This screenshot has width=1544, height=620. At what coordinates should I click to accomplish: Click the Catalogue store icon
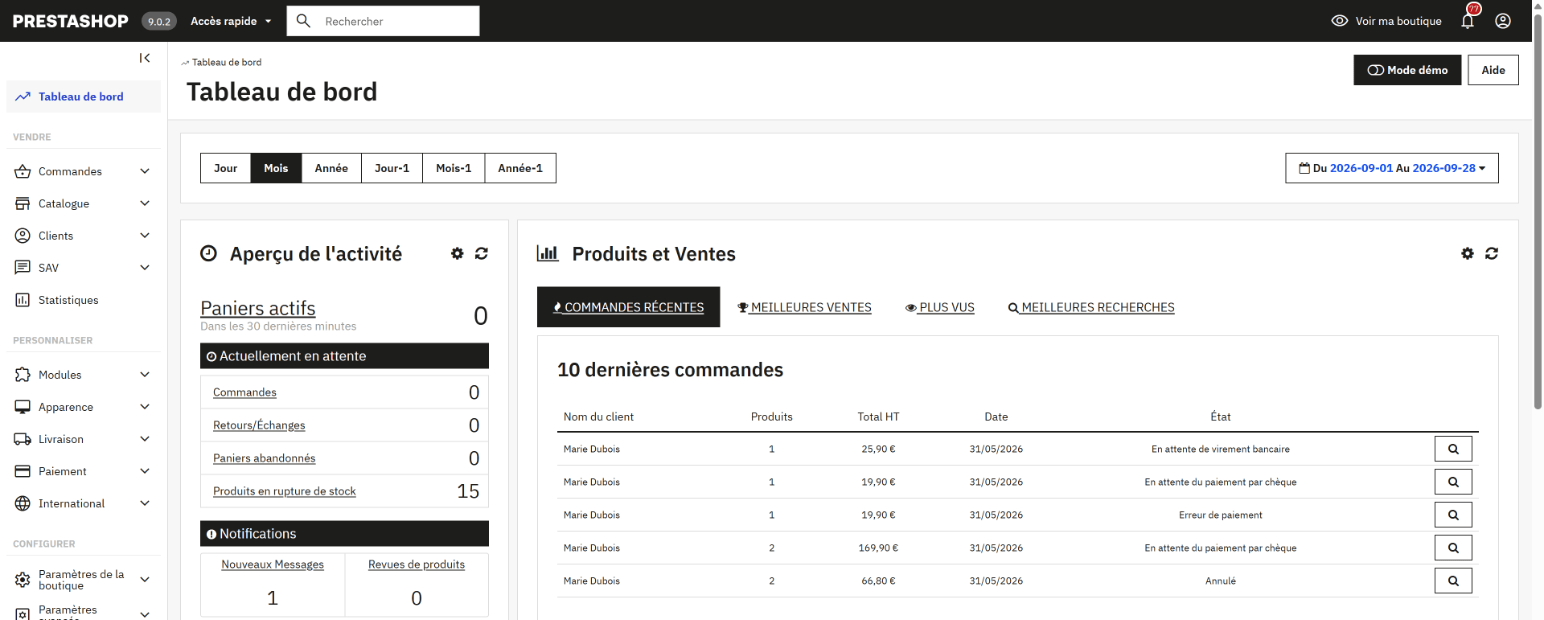pyautogui.click(x=22, y=204)
